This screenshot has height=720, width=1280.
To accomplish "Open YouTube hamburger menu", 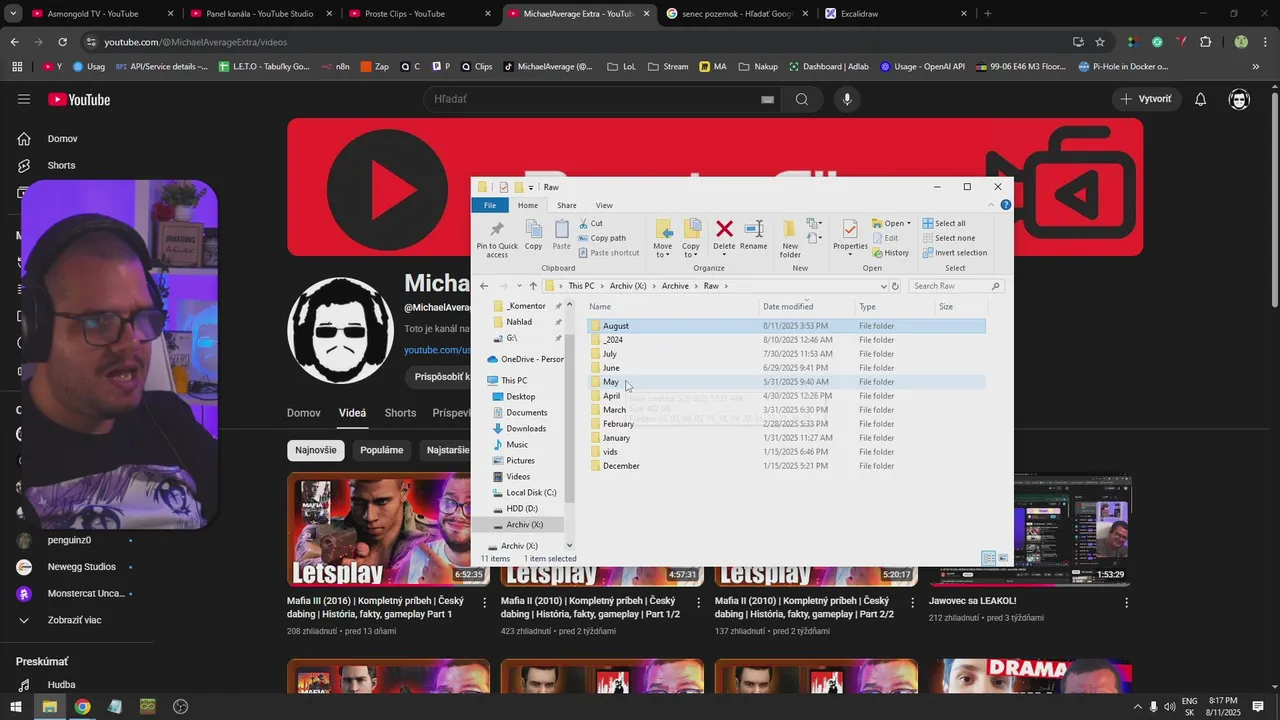I will 24,99.
